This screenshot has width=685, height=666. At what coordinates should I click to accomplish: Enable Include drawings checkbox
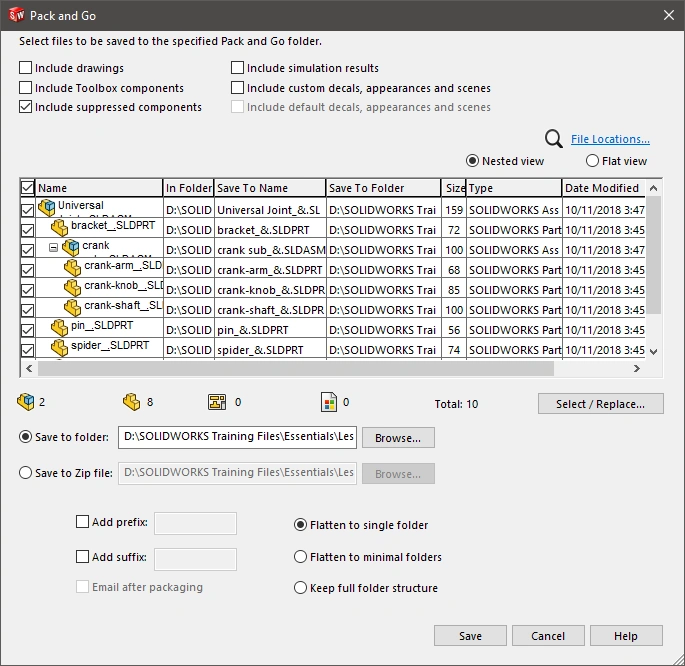click(25, 68)
